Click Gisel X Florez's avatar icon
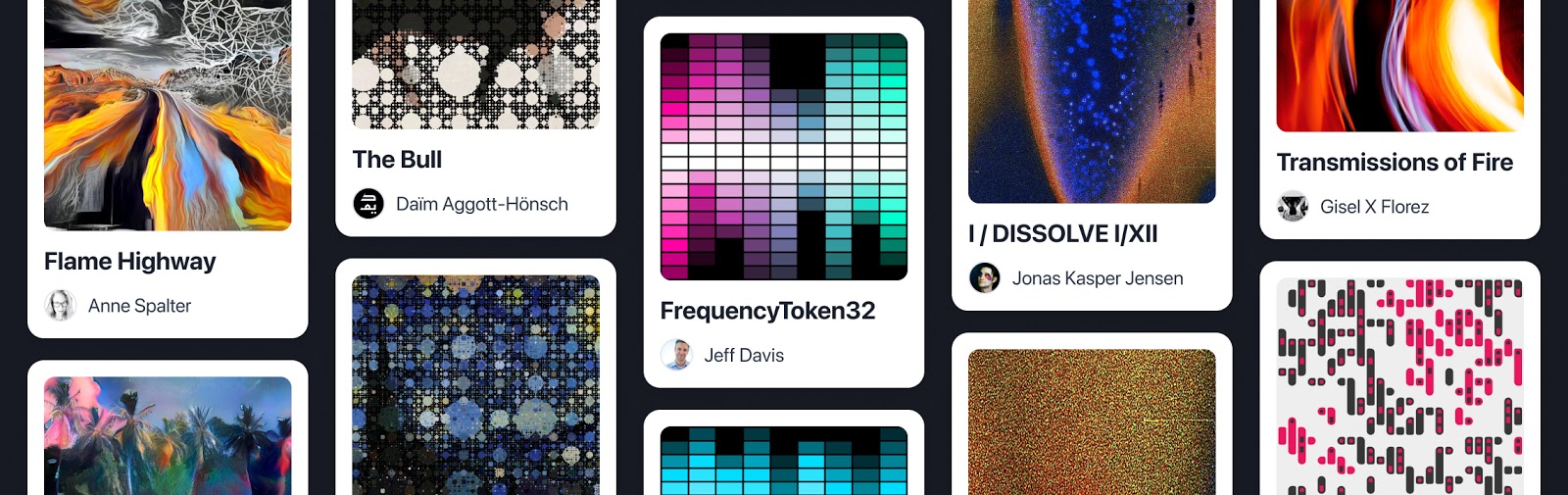1568x495 pixels. tap(1293, 207)
